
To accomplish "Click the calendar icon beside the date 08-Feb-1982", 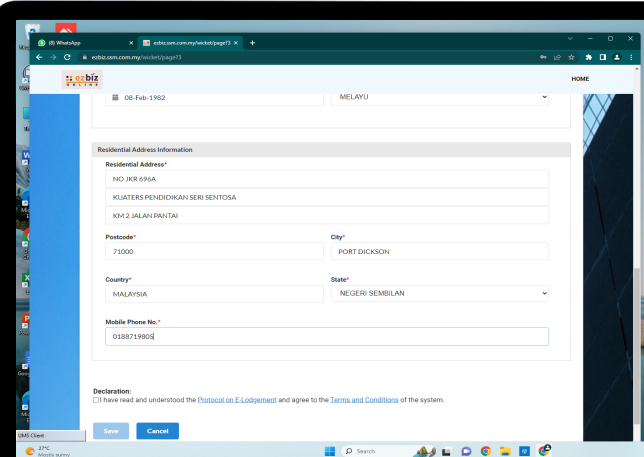I will click(x=115, y=98).
